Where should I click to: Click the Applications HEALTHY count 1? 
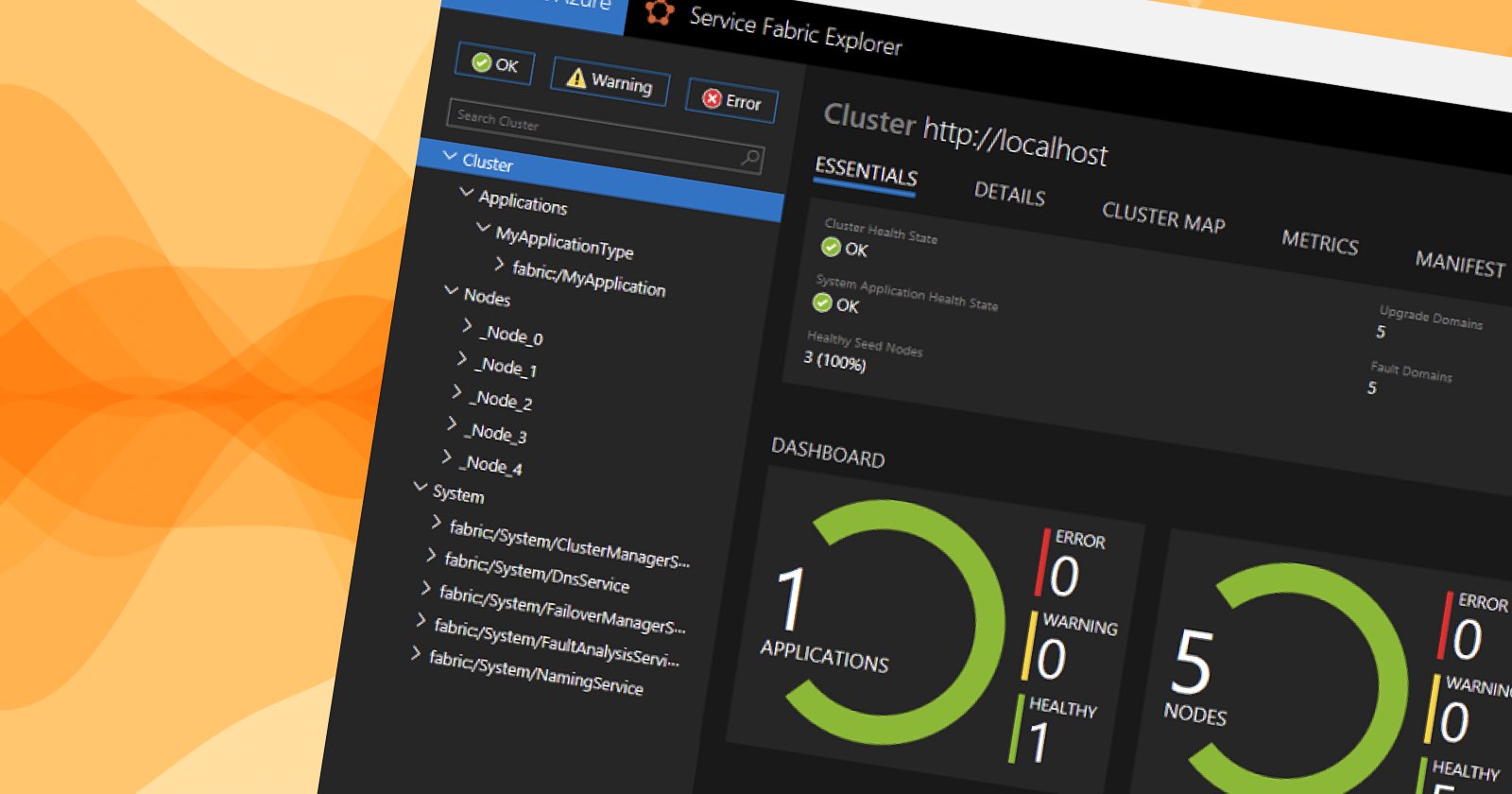point(1039,742)
